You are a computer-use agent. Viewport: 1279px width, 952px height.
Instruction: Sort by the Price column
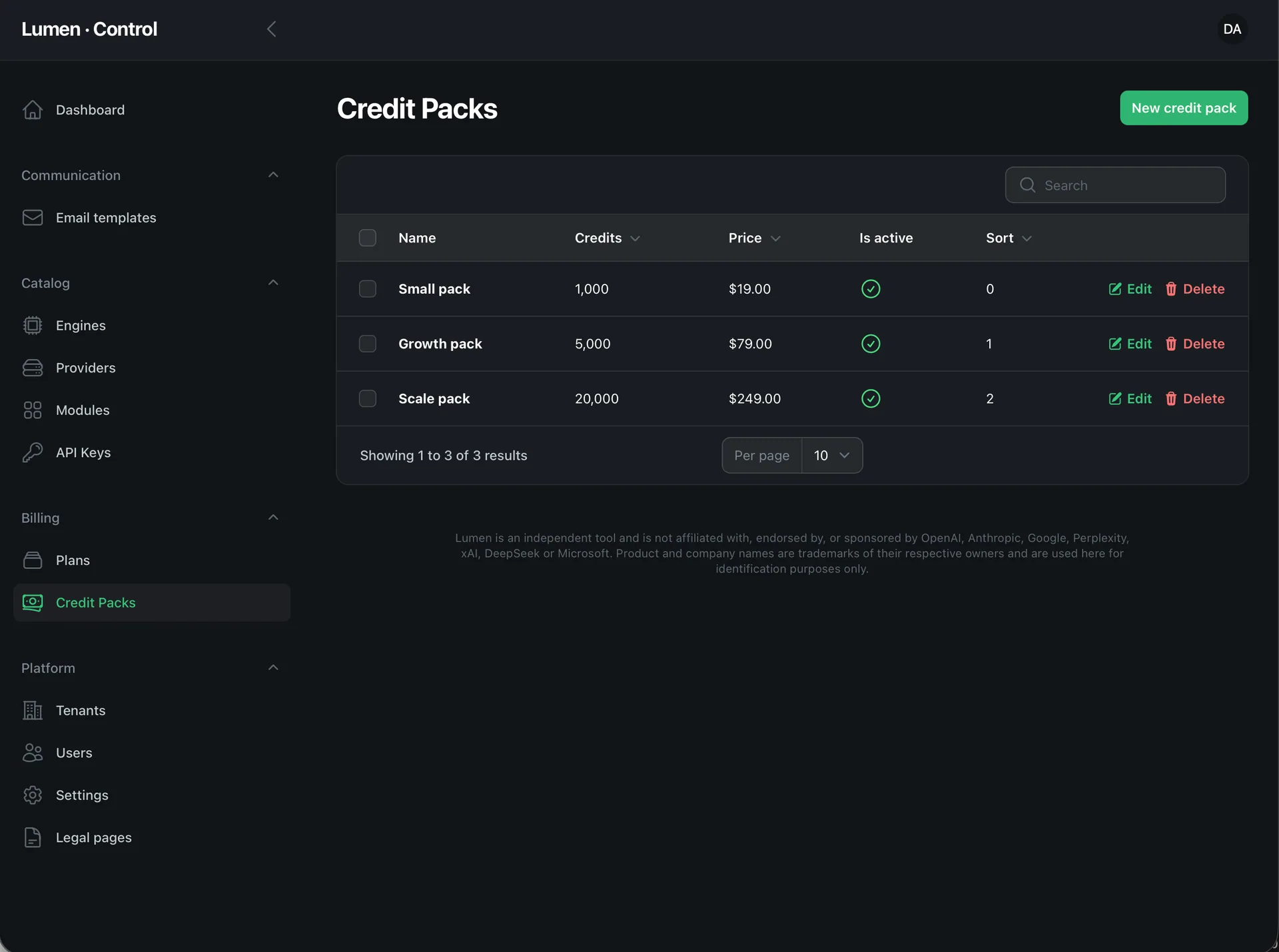pyautogui.click(x=754, y=238)
